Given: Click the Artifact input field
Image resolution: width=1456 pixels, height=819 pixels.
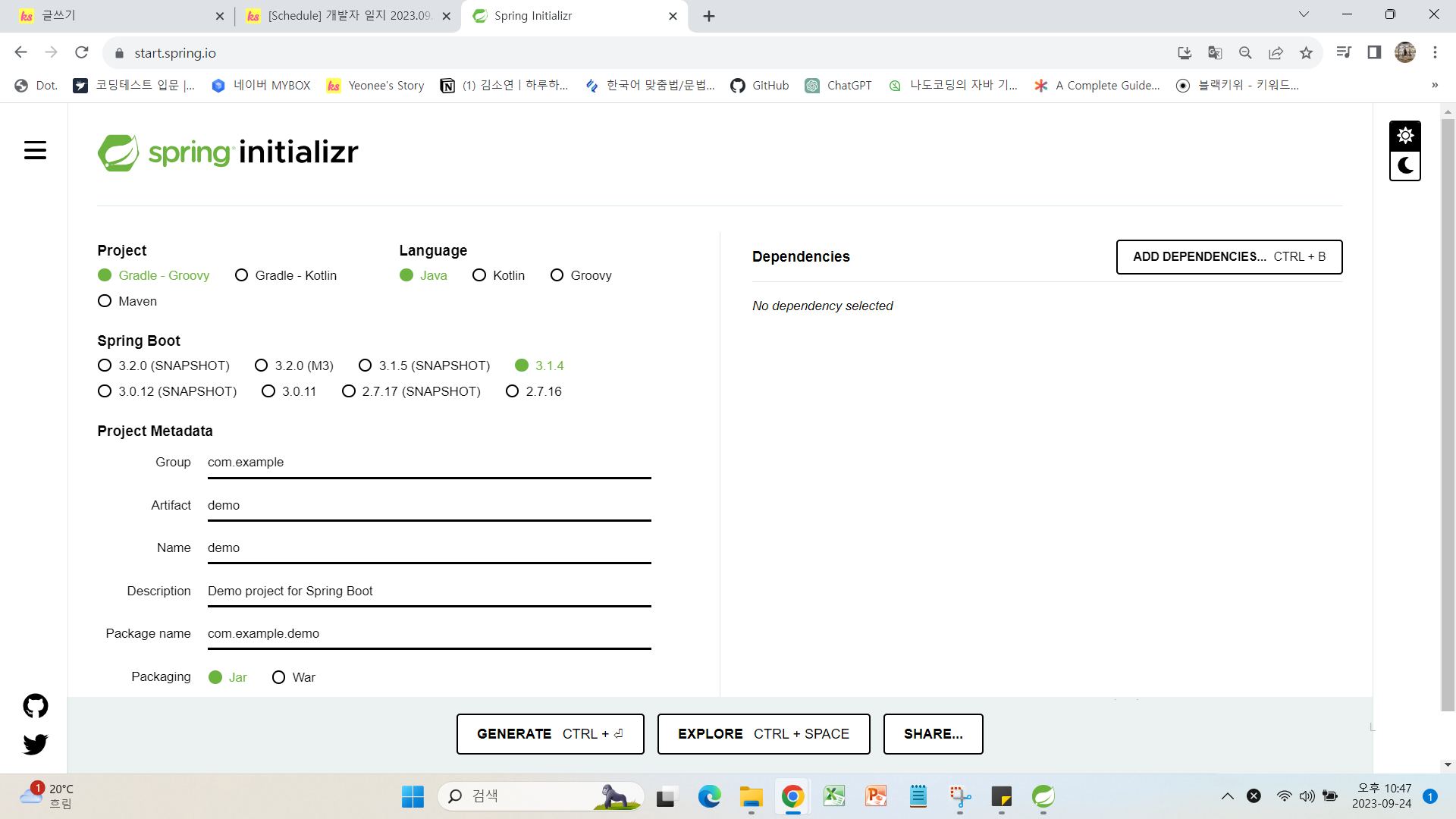Looking at the screenshot, I should pyautogui.click(x=429, y=506).
